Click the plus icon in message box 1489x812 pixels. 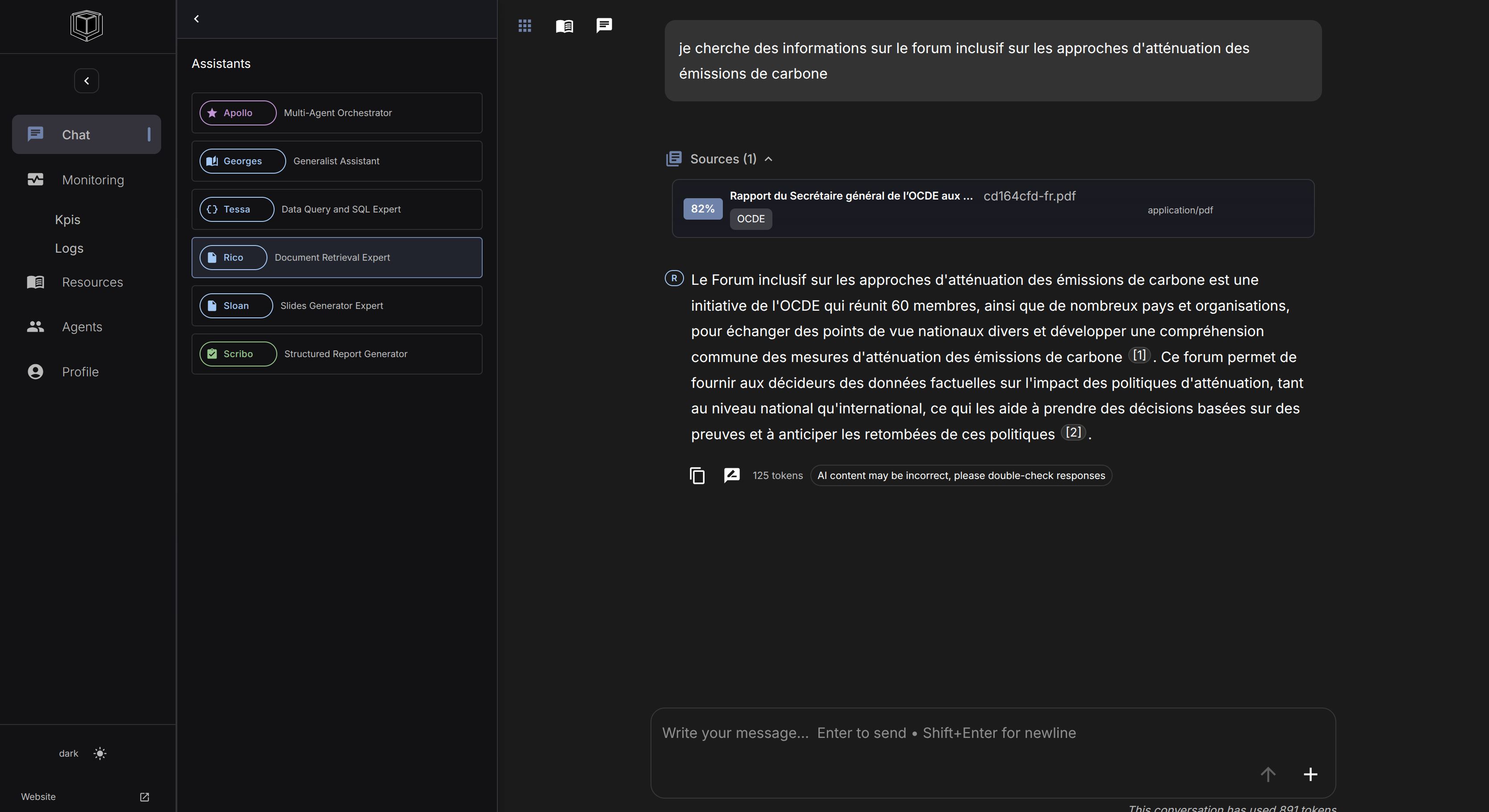pos(1310,774)
